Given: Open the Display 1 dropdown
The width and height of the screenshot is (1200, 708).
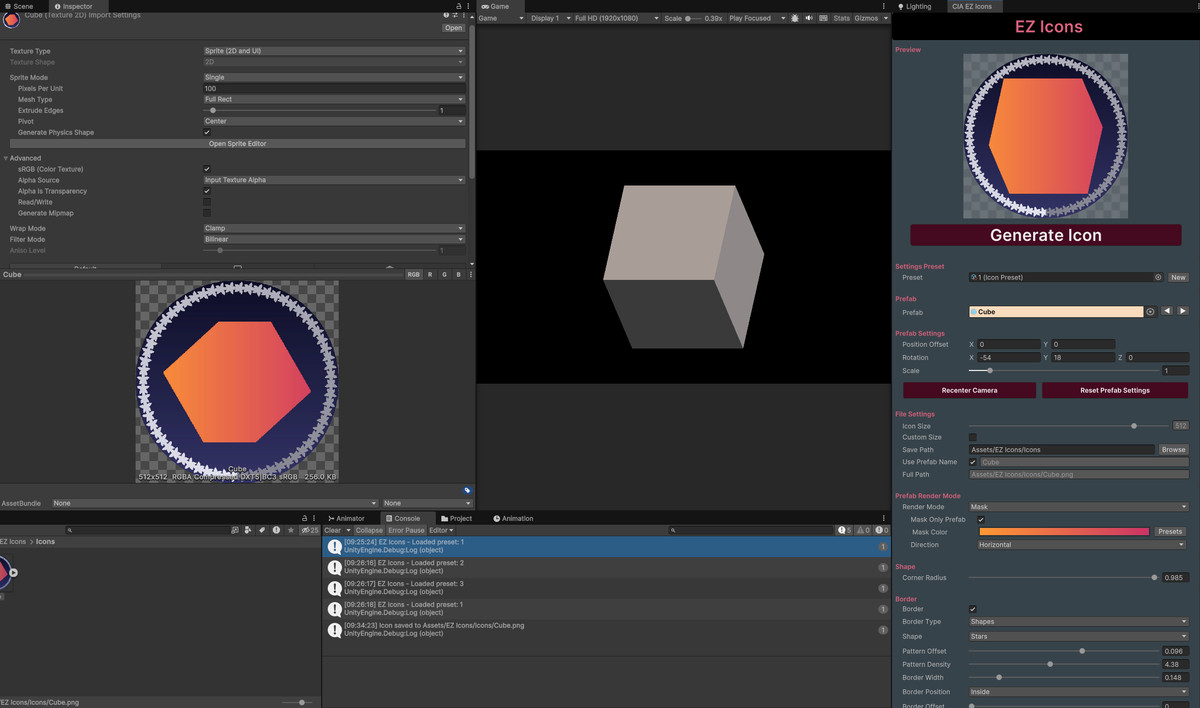Looking at the screenshot, I should tap(551, 17).
